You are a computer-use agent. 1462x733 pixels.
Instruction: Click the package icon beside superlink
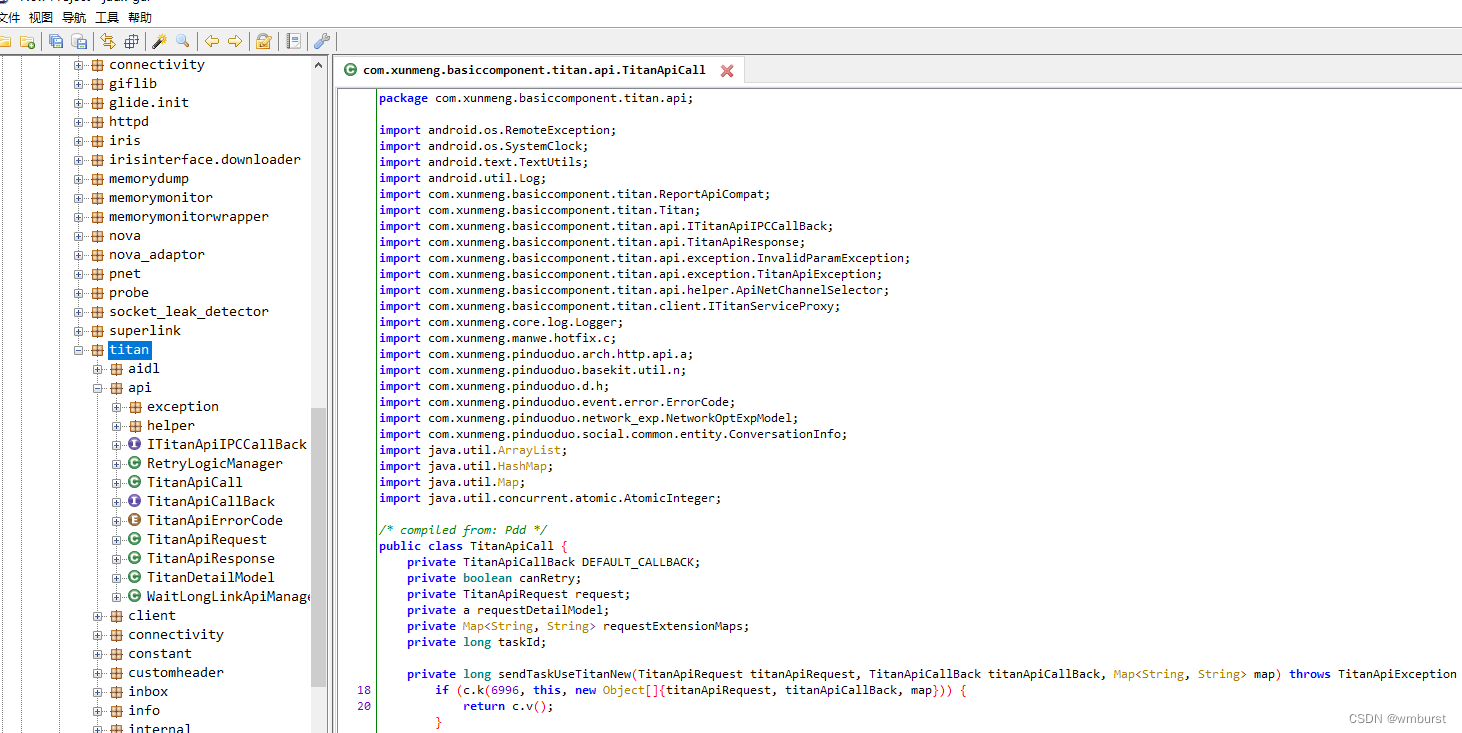coord(97,331)
